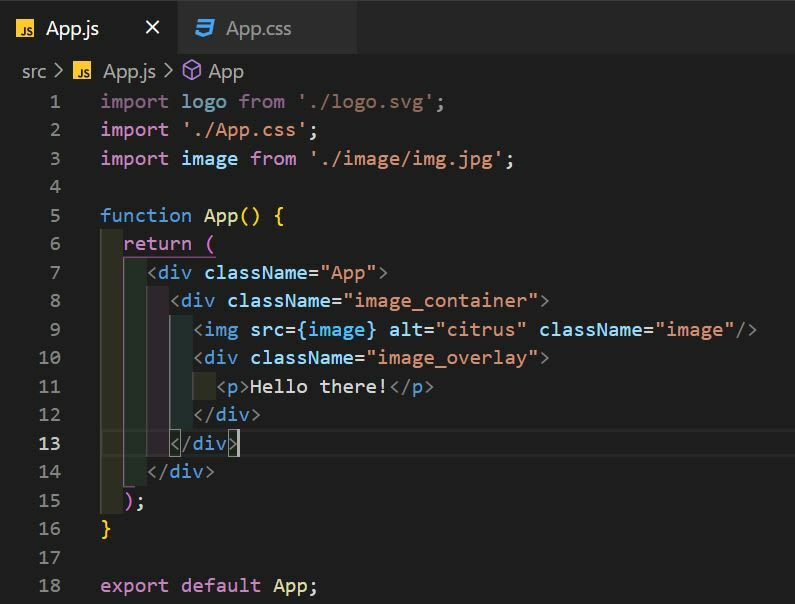Click the CSS file icon on App.css tab

(x=205, y=28)
